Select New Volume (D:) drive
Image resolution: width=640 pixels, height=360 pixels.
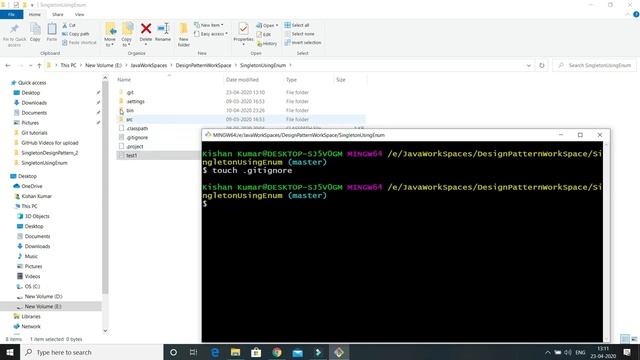coord(43,296)
